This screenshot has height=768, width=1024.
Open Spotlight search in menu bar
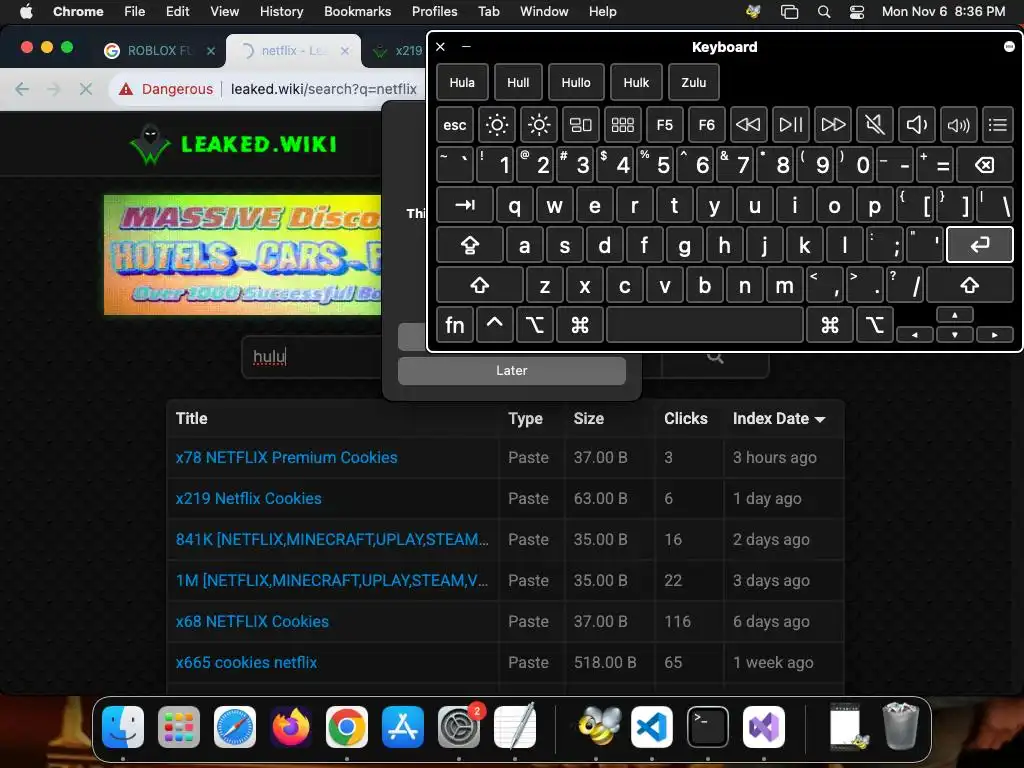[824, 11]
